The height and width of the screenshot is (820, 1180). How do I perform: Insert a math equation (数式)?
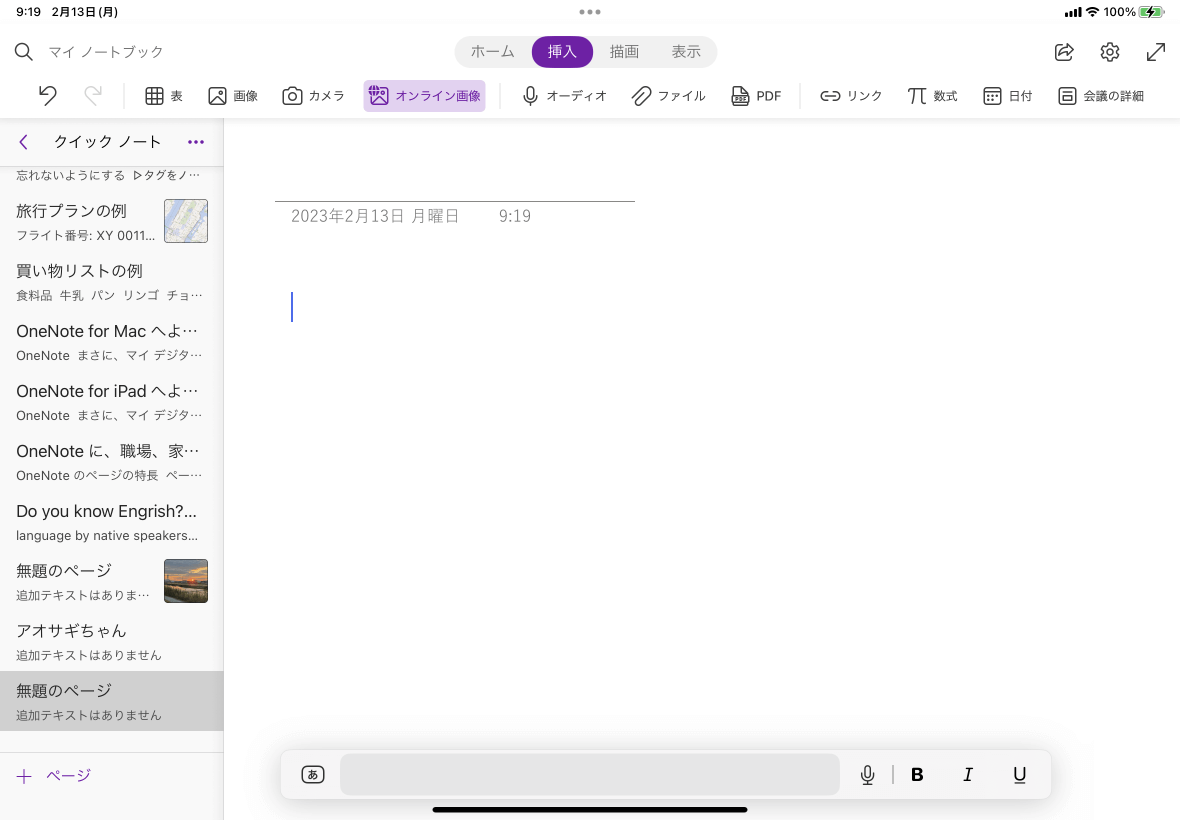click(932, 96)
